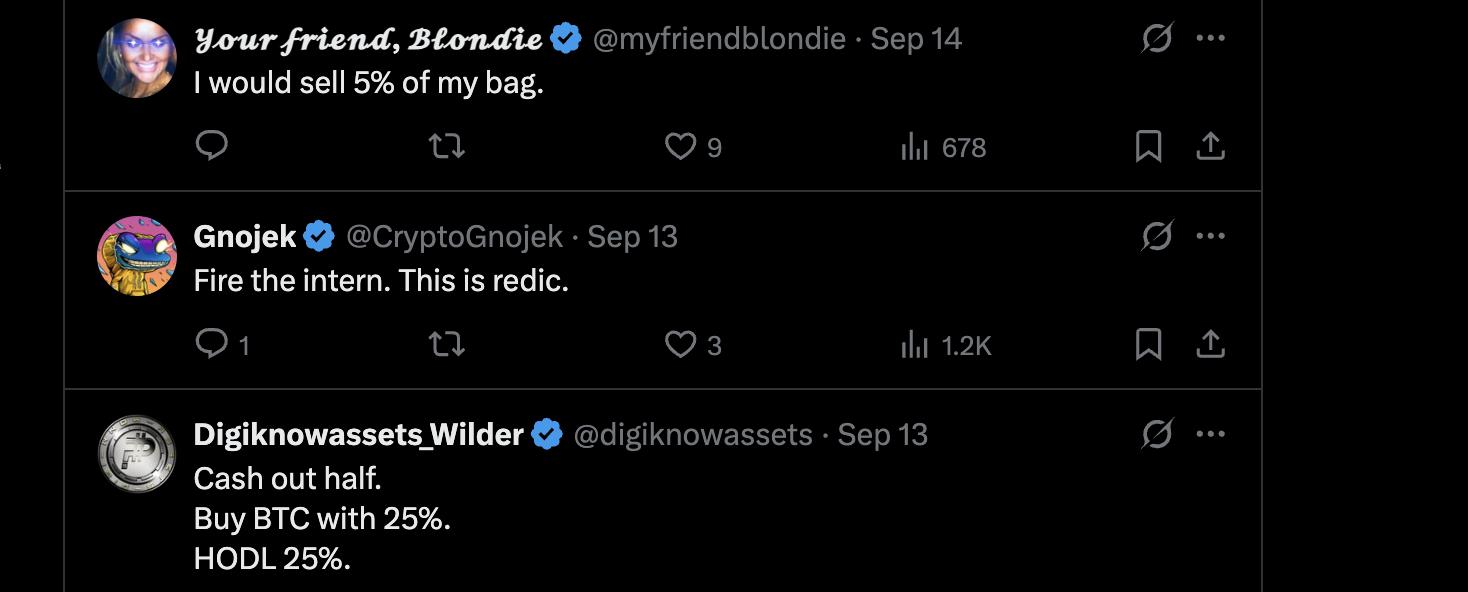Repost Gnojek's "Fire the intern" tweet

446,345
